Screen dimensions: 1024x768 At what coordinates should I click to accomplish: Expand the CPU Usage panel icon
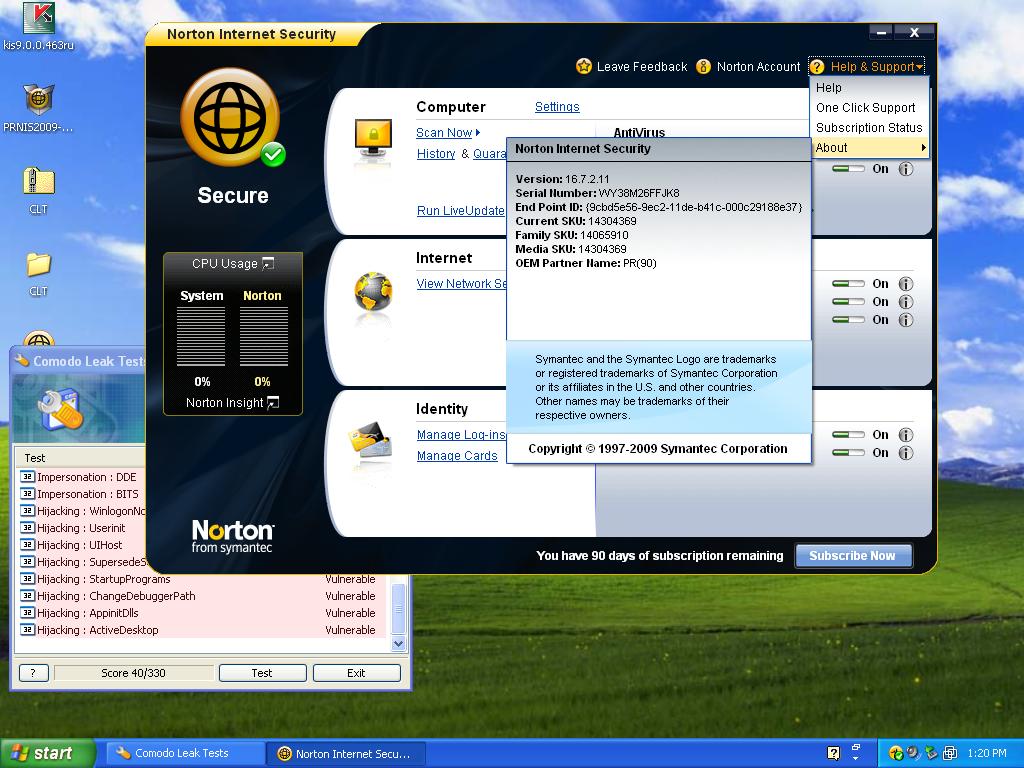pyautogui.click(x=268, y=264)
